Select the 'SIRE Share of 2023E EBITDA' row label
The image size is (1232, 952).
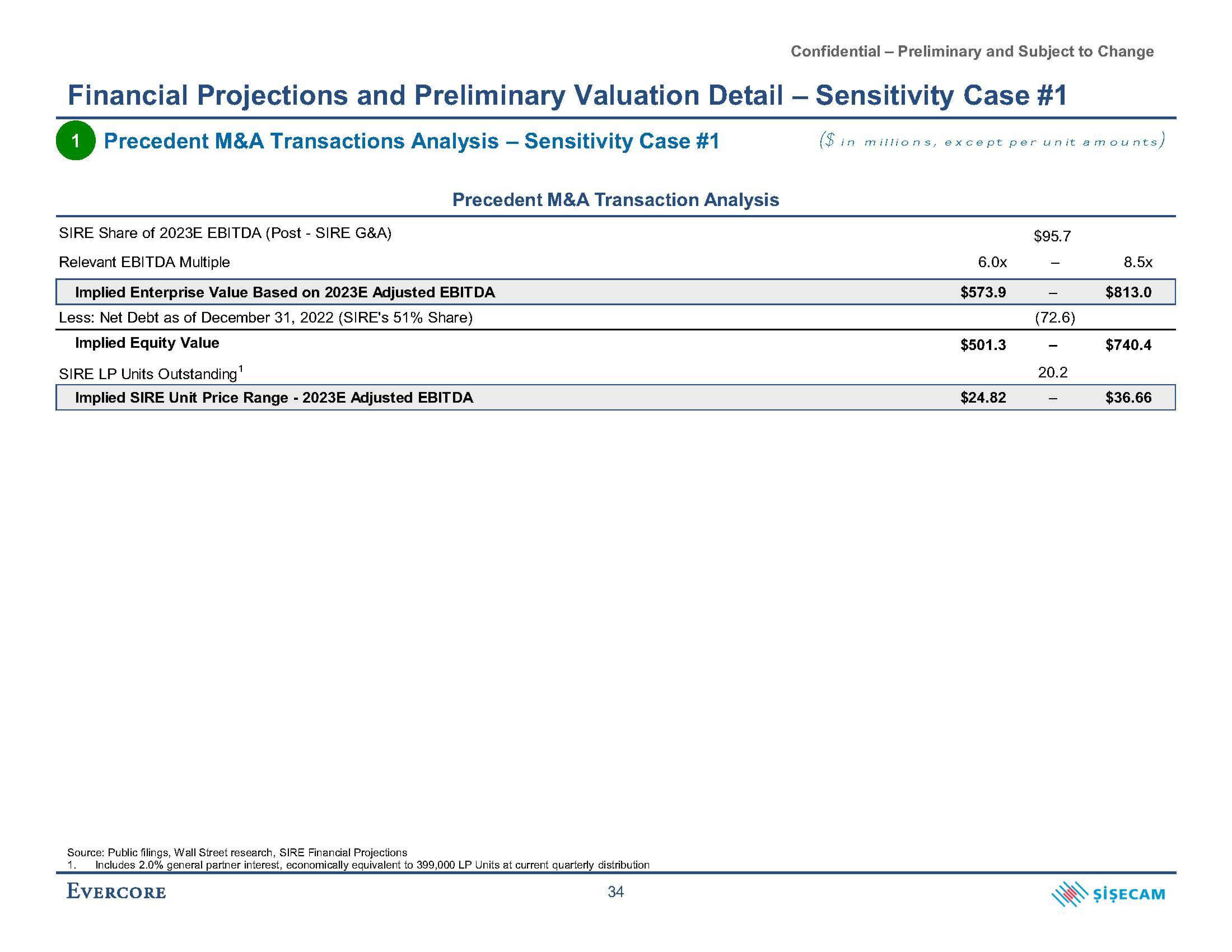pyautogui.click(x=225, y=233)
